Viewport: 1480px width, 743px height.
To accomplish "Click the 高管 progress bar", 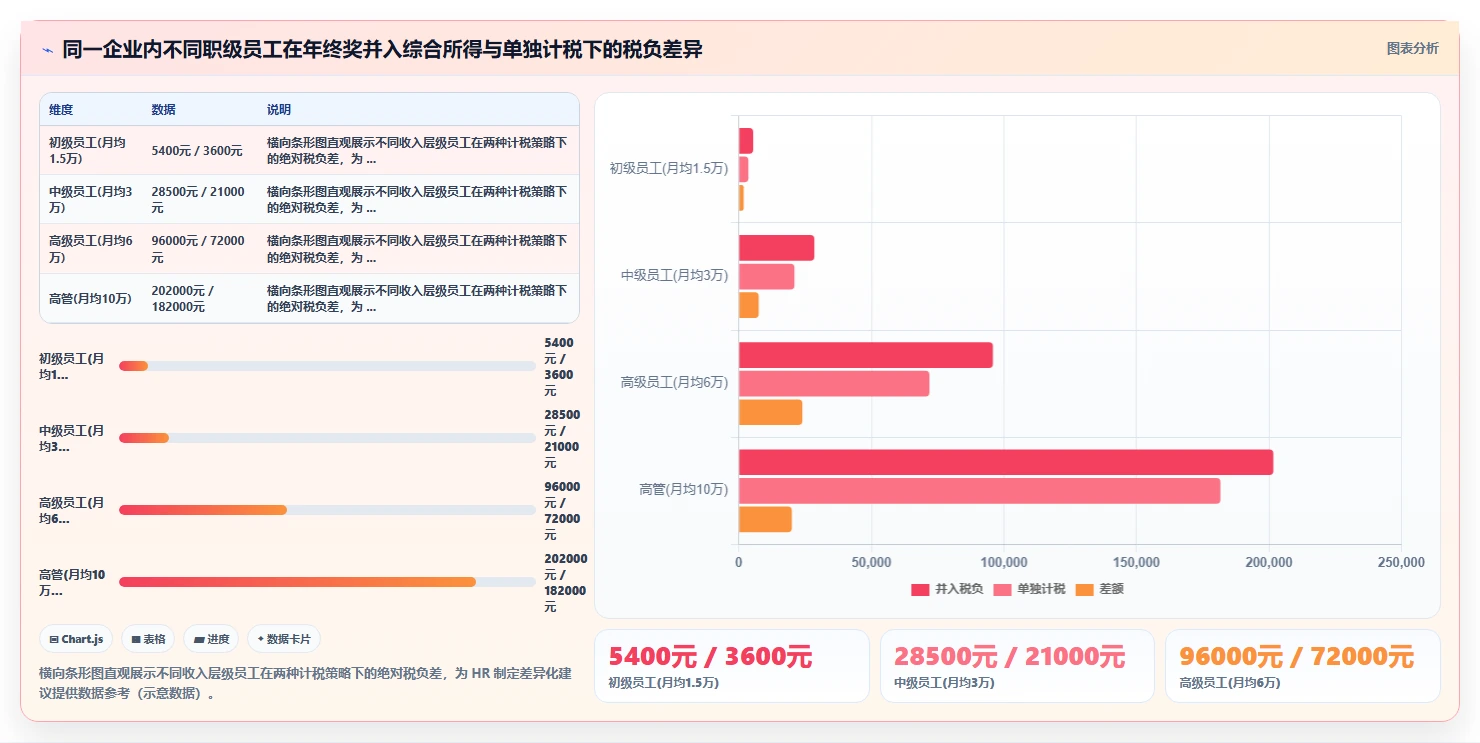I will pyautogui.click(x=327, y=582).
